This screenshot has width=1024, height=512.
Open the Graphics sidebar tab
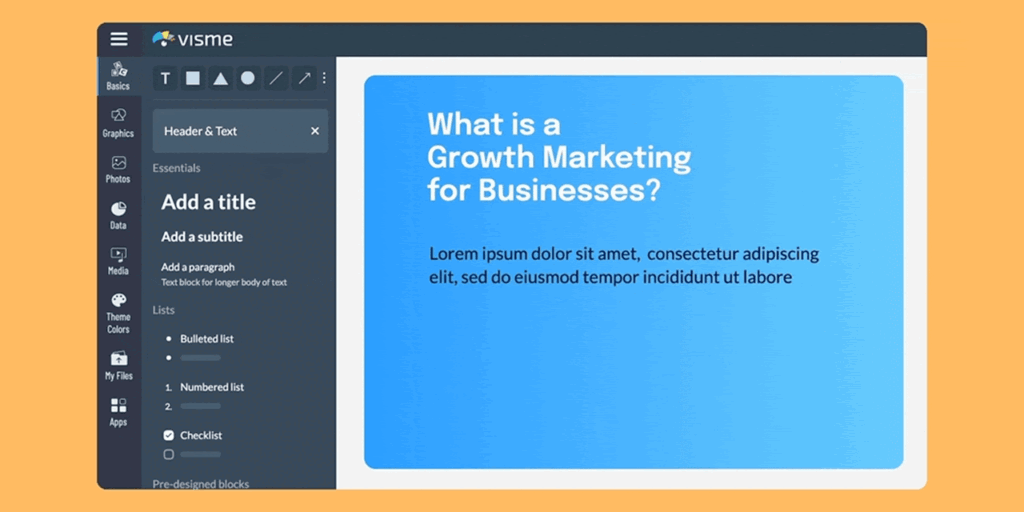(118, 123)
